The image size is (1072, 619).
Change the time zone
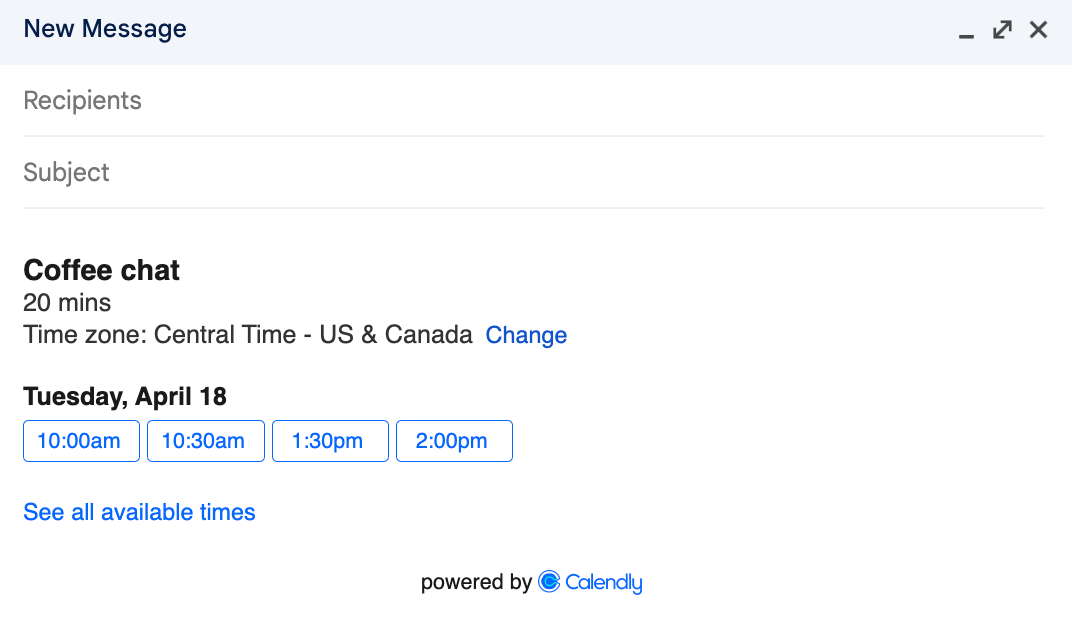coord(526,335)
